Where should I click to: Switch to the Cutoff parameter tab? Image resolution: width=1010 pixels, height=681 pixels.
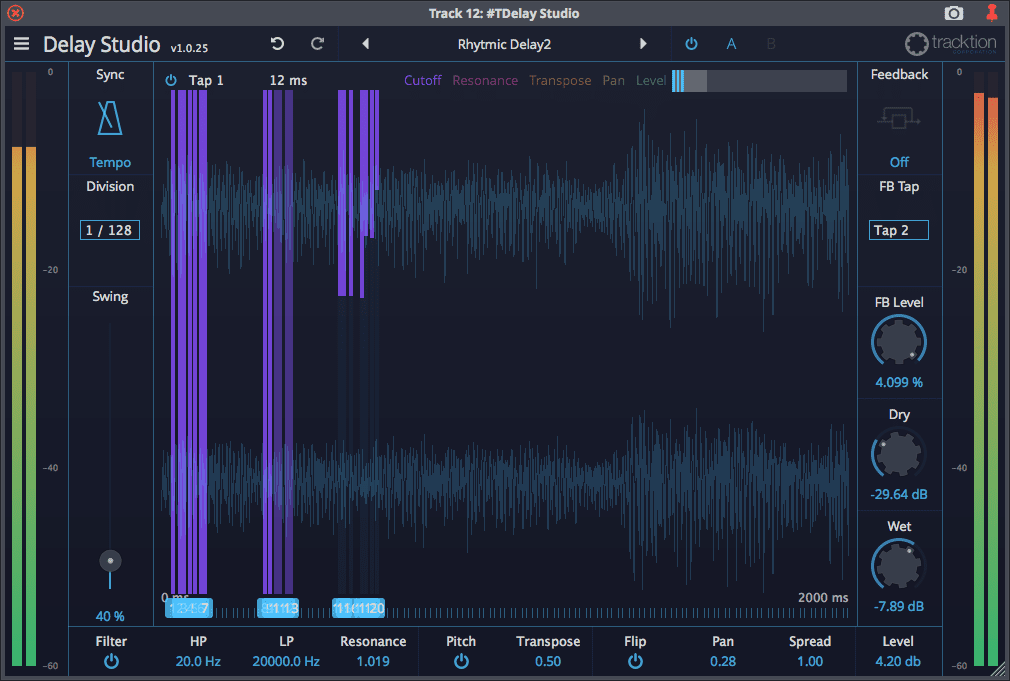(422, 80)
